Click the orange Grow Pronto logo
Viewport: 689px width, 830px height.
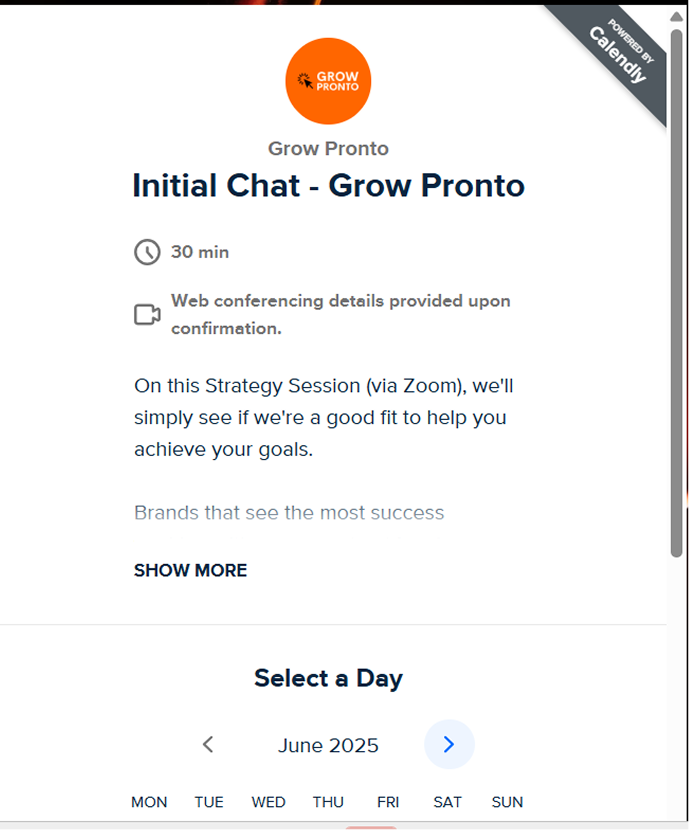[328, 81]
